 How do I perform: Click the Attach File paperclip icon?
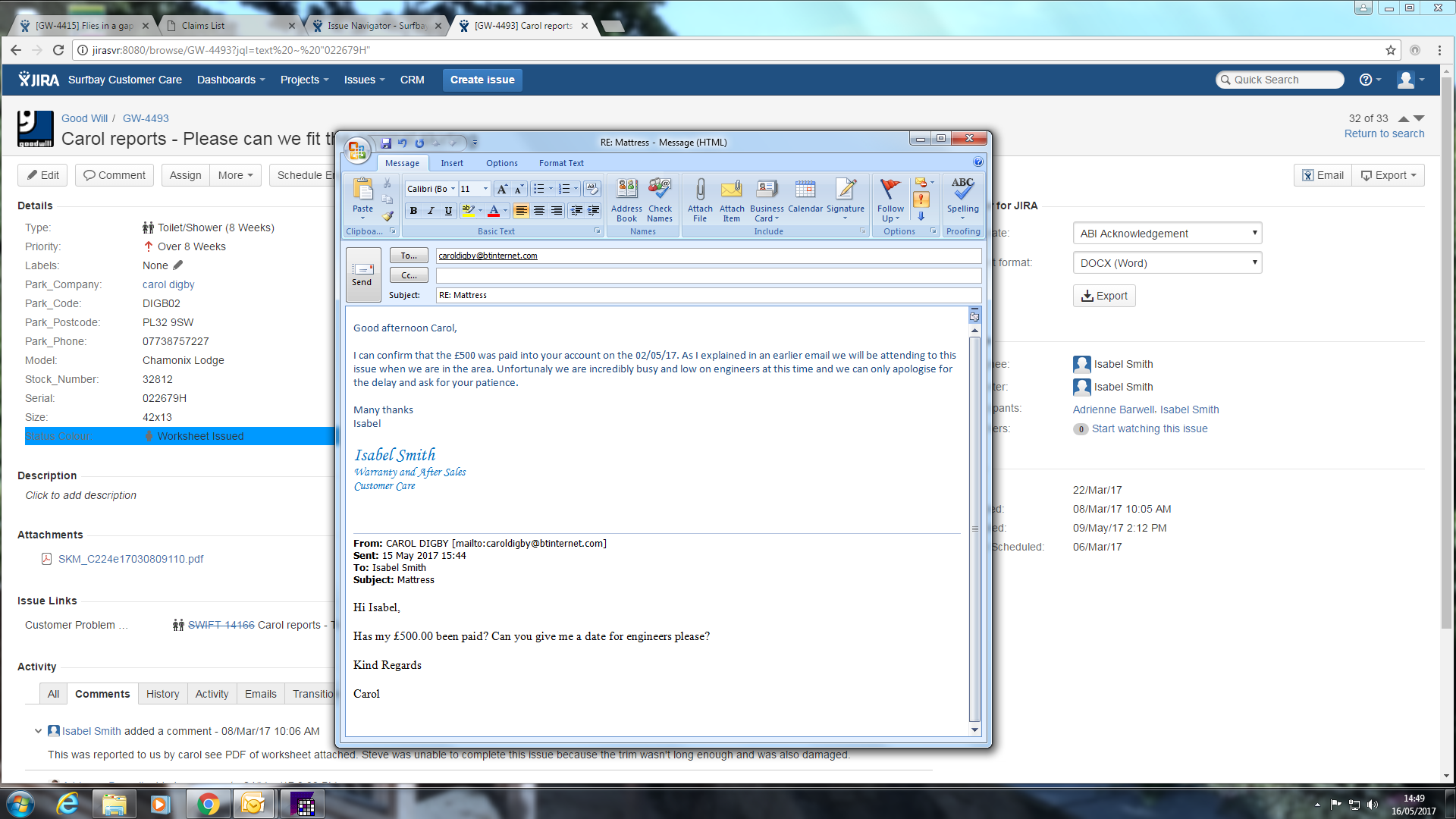[699, 199]
